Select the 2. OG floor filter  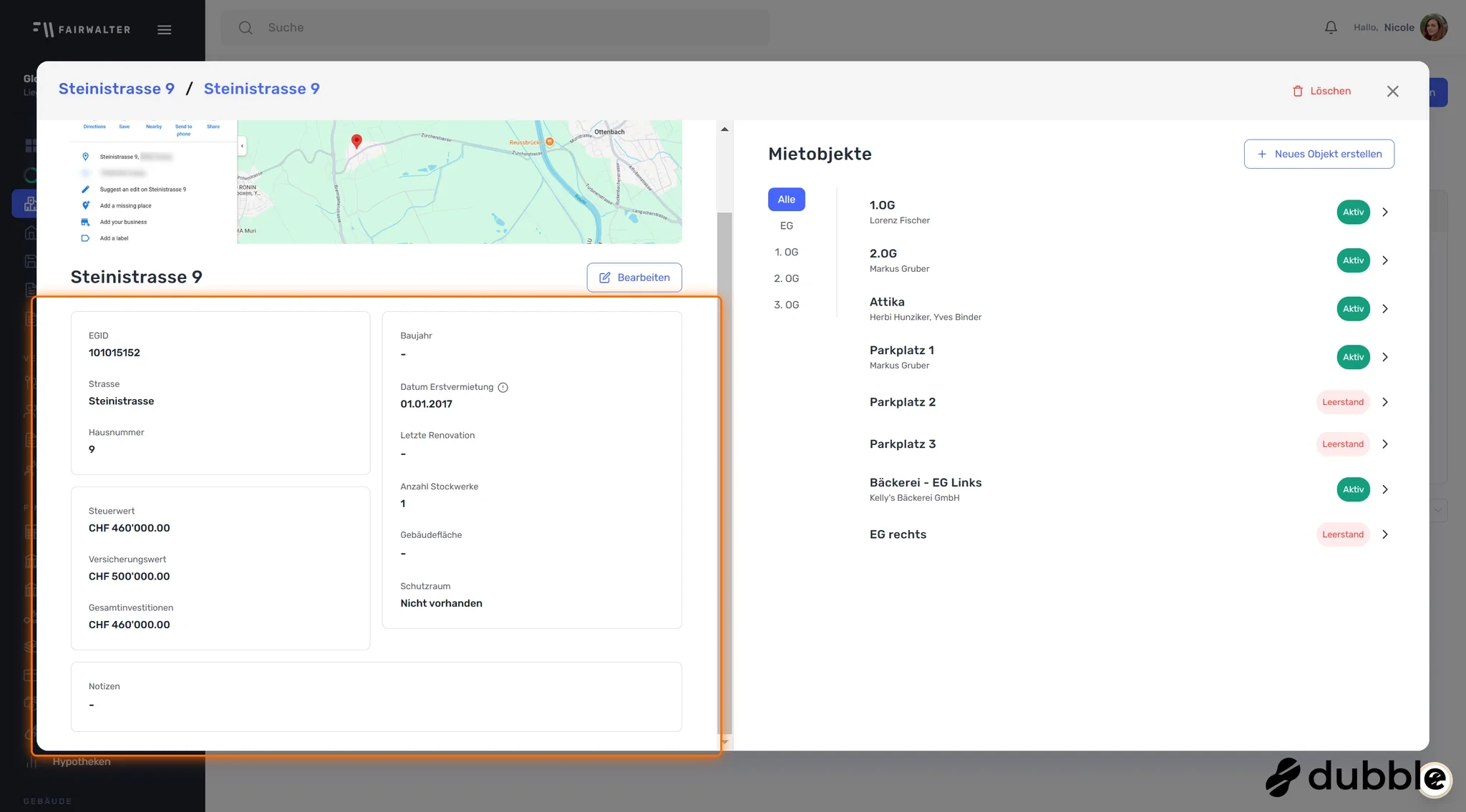tap(786, 278)
